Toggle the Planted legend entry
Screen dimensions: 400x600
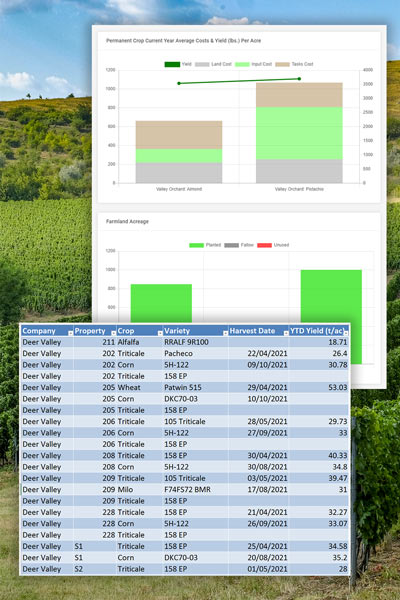pyautogui.click(x=205, y=245)
